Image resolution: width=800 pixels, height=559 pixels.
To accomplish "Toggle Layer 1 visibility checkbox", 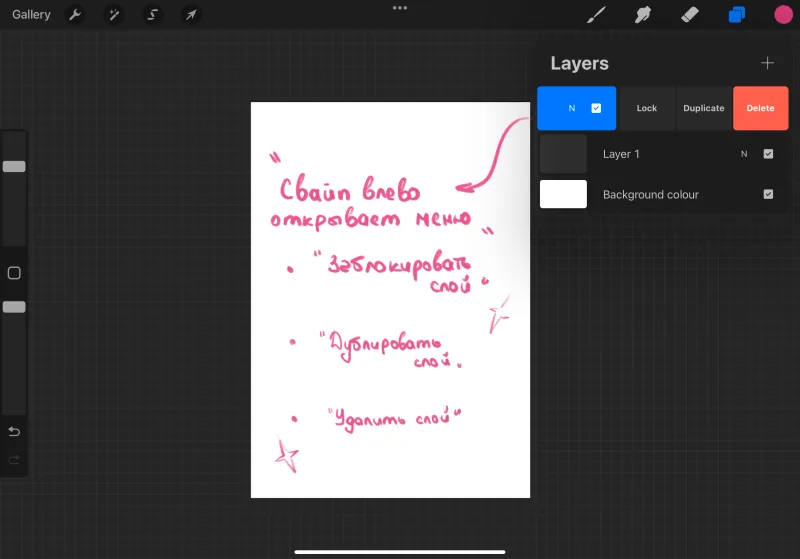I will click(x=768, y=154).
